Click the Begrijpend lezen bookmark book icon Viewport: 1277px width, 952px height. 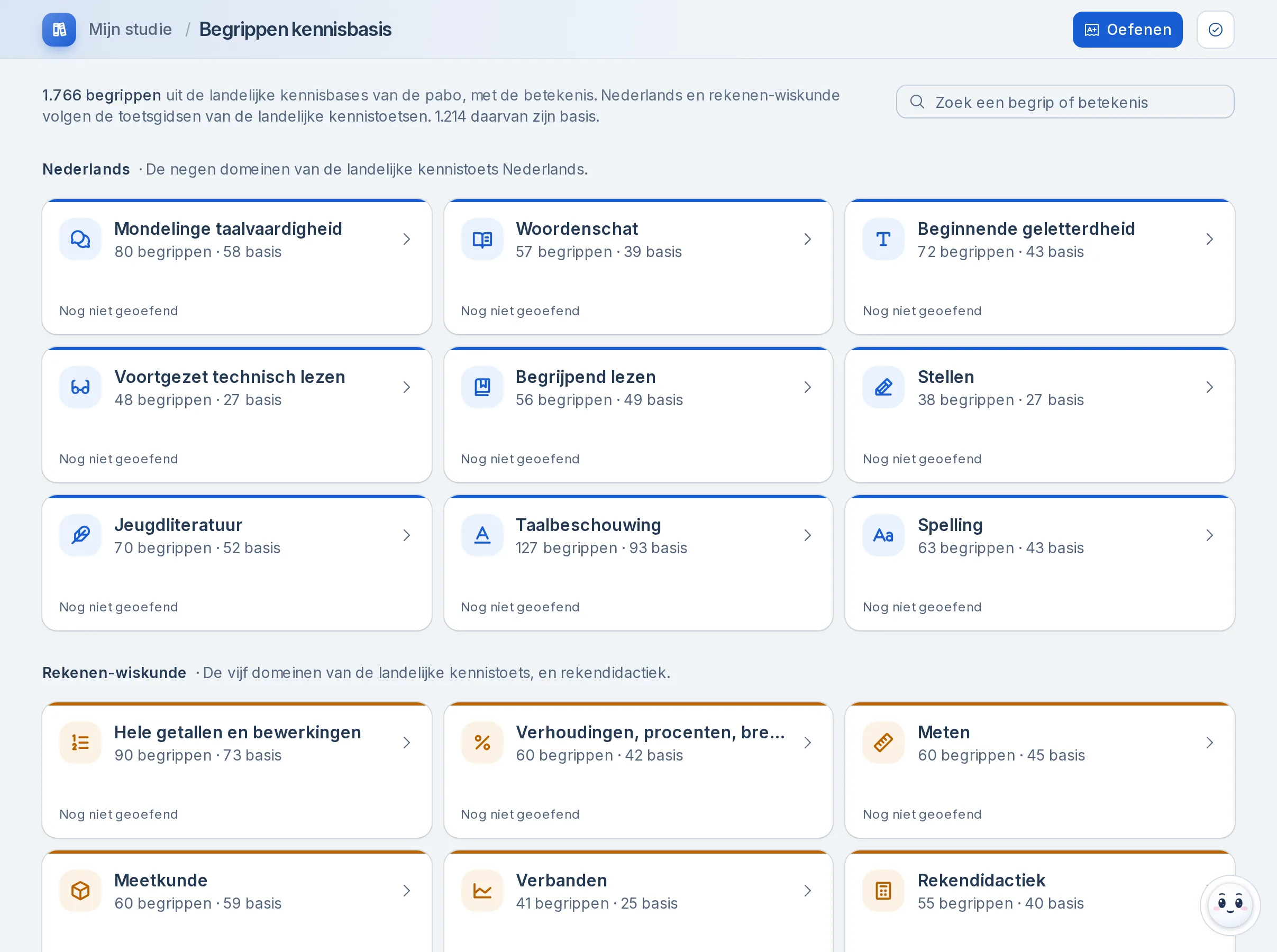(x=482, y=387)
